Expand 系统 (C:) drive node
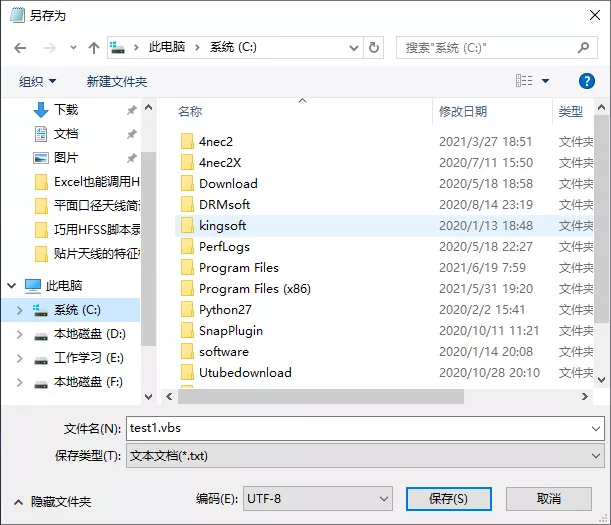Viewport: 611px width, 525px height. pyautogui.click(x=19, y=310)
